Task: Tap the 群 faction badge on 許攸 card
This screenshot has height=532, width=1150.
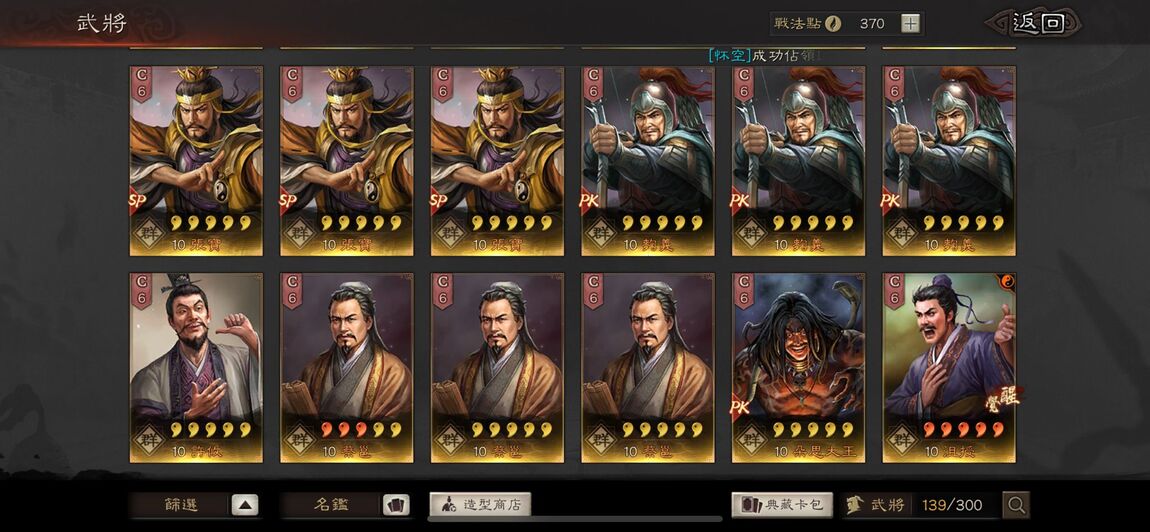Action: tap(150, 440)
